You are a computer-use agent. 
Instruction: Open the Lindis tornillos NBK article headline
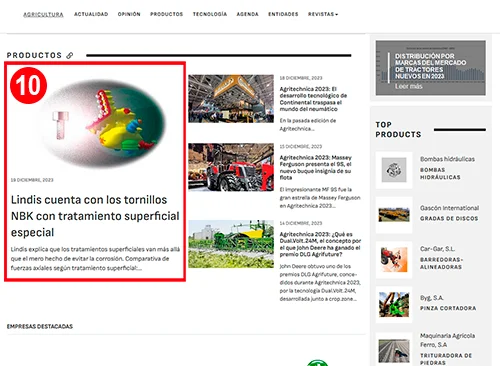click(x=95, y=216)
